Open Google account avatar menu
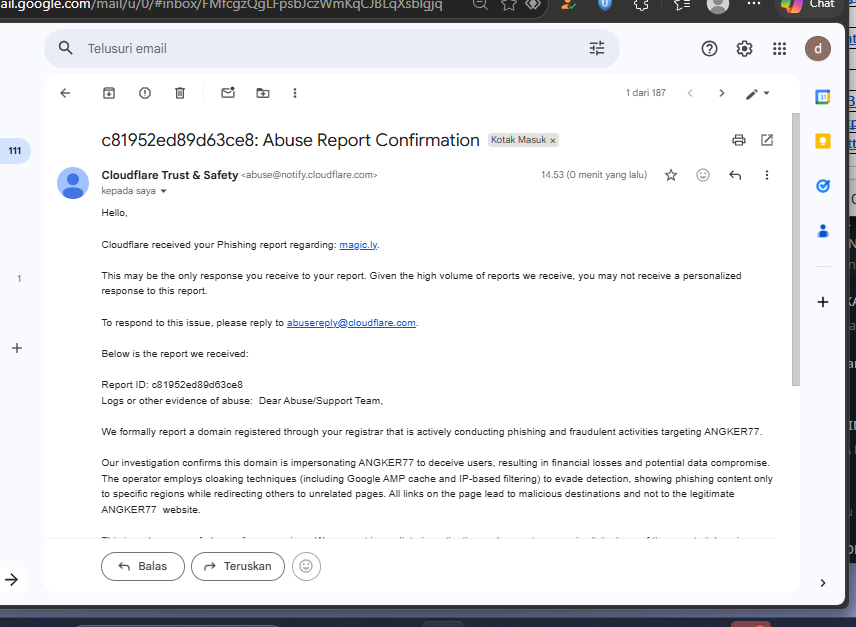Viewport: 856px width, 627px height. coord(818,49)
